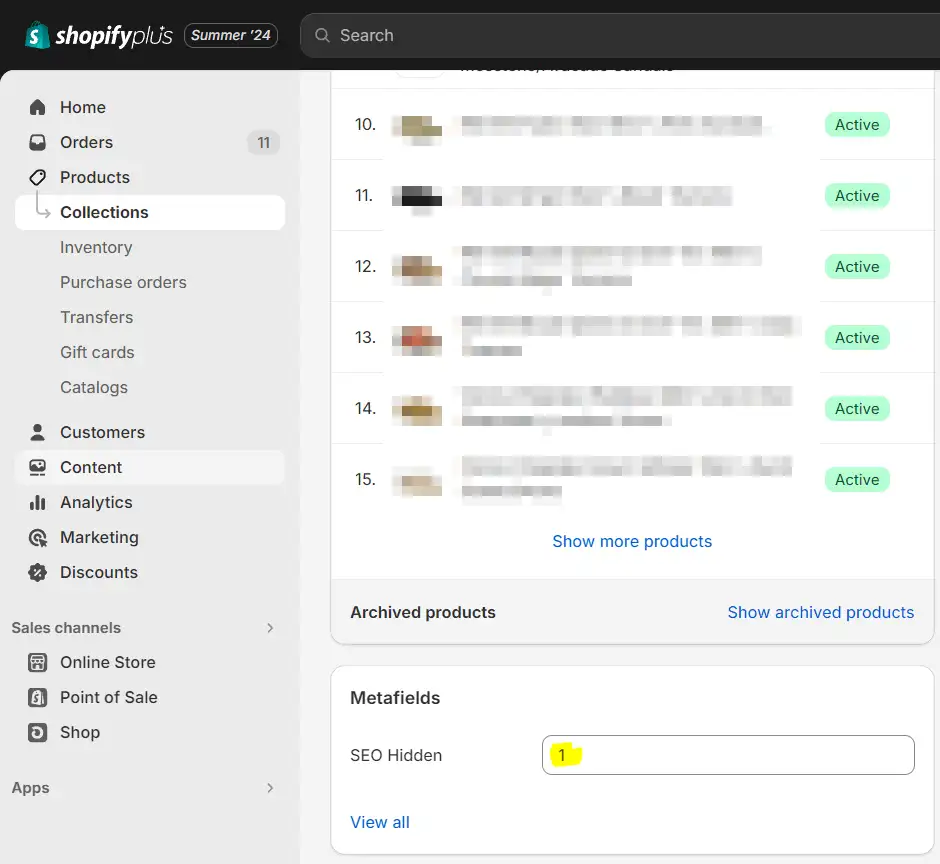940x864 pixels.
Task: Click the Orders inbox icon
Action: click(38, 142)
